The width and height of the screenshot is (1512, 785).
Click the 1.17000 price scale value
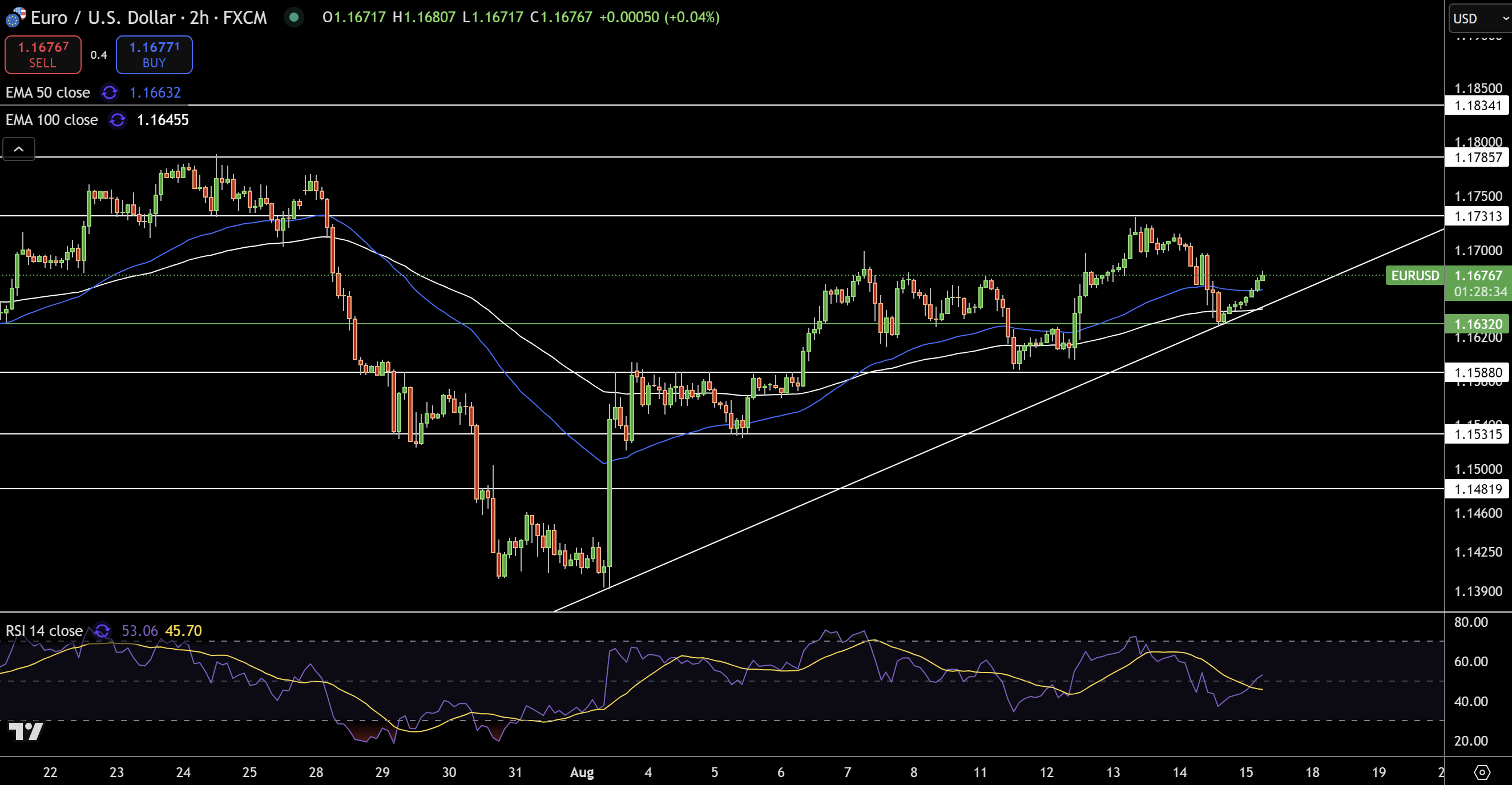1477,251
